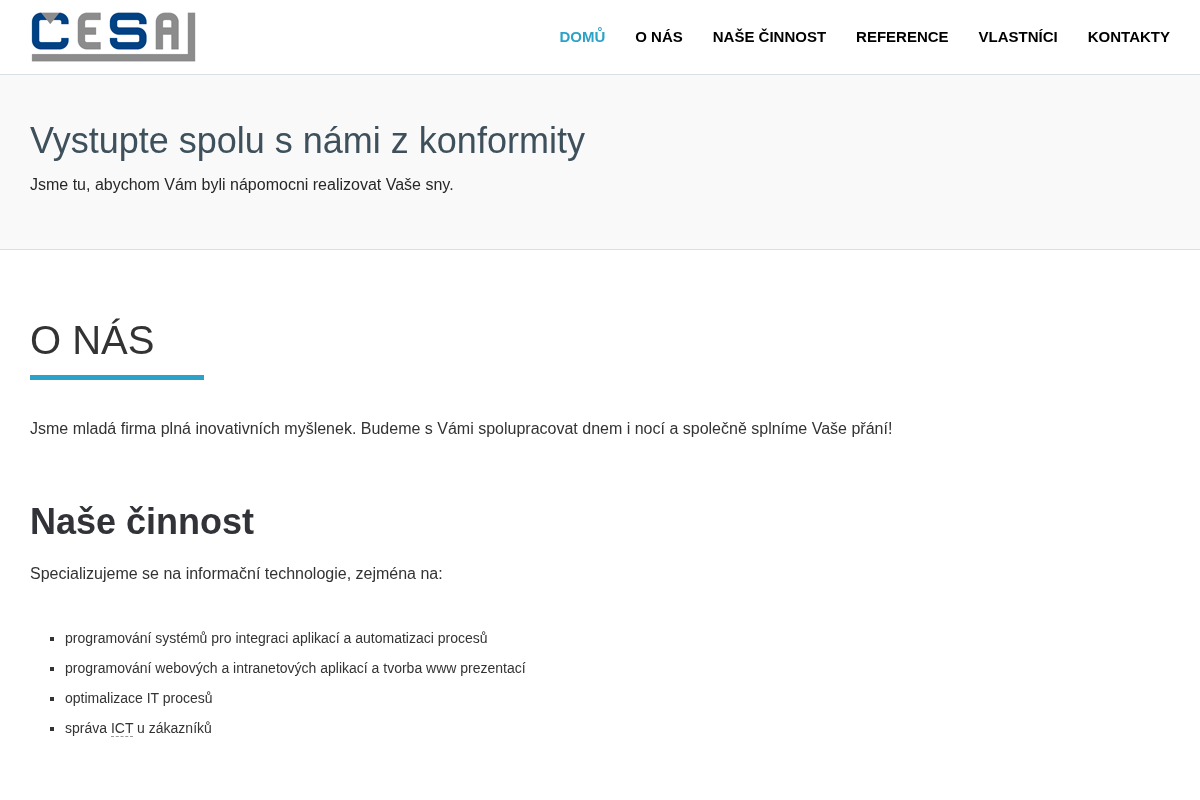Click the list item "správa ICT u zákazníků"
Viewport: 1200px width, 800px height.
tap(138, 728)
